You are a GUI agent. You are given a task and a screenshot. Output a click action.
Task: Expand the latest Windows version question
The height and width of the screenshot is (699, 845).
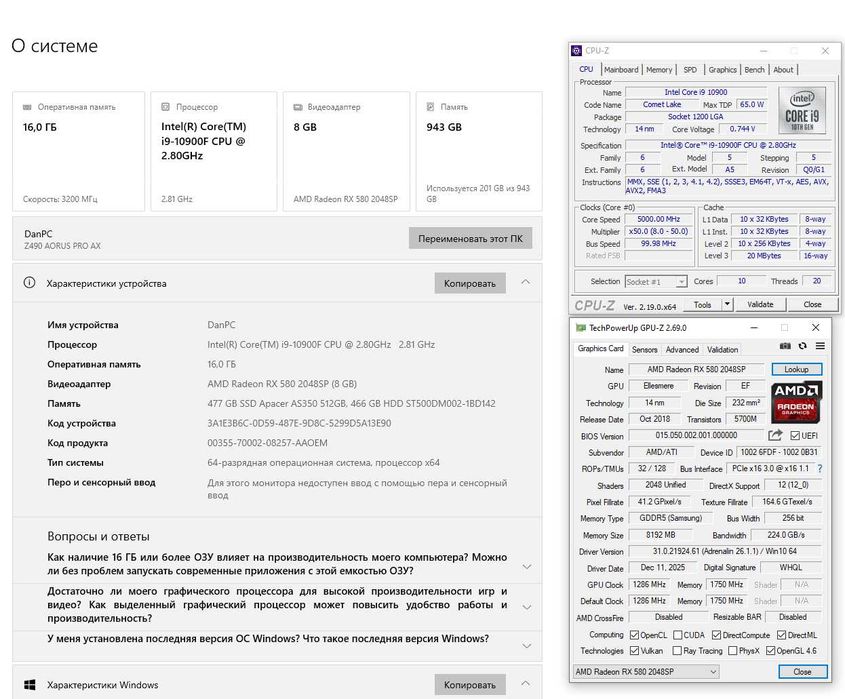[x=527, y=646]
